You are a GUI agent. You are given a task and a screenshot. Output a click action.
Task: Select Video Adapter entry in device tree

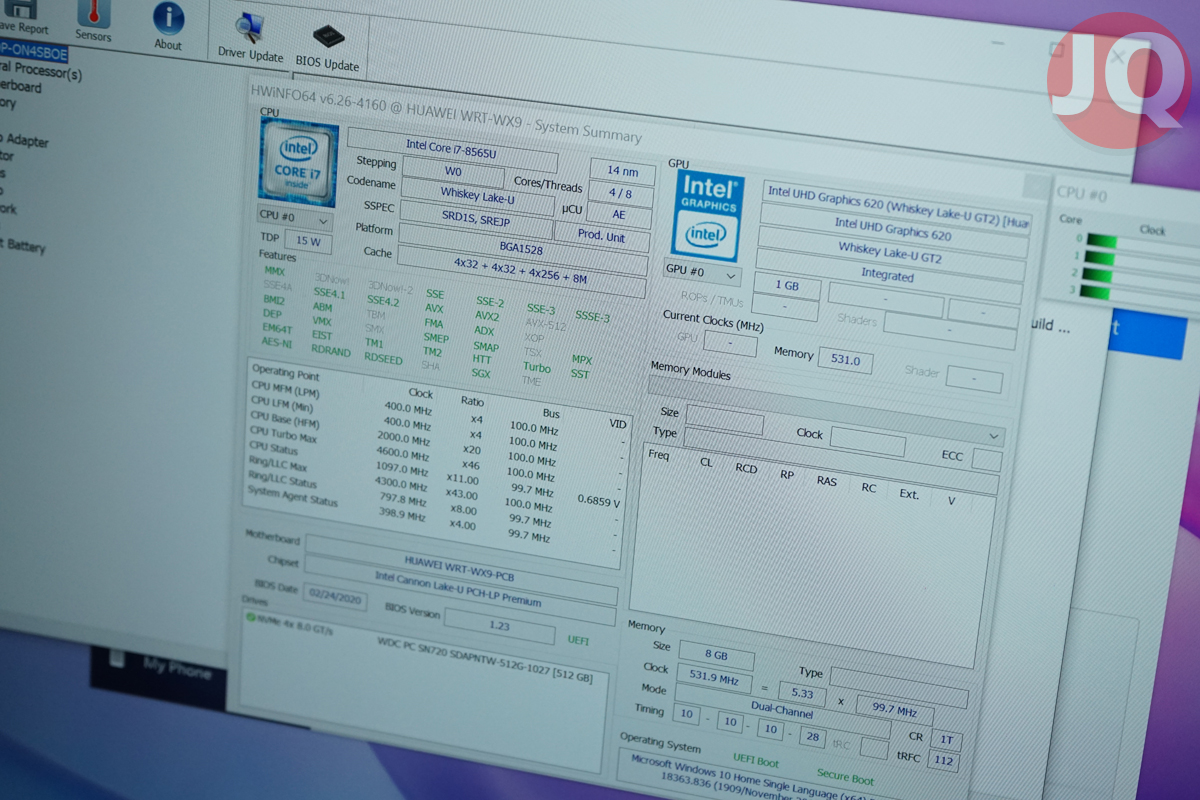(x=24, y=141)
